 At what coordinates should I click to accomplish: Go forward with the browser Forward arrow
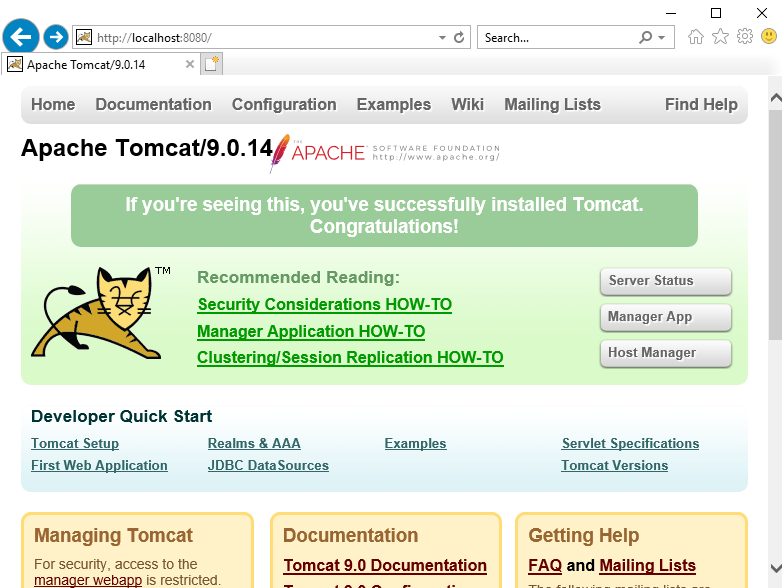(x=56, y=37)
